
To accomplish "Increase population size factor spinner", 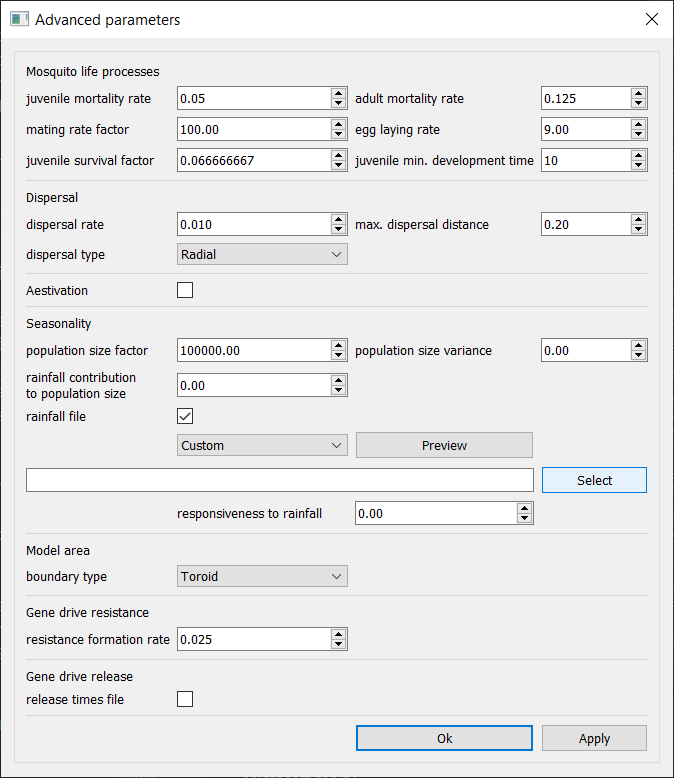I will click(339, 345).
